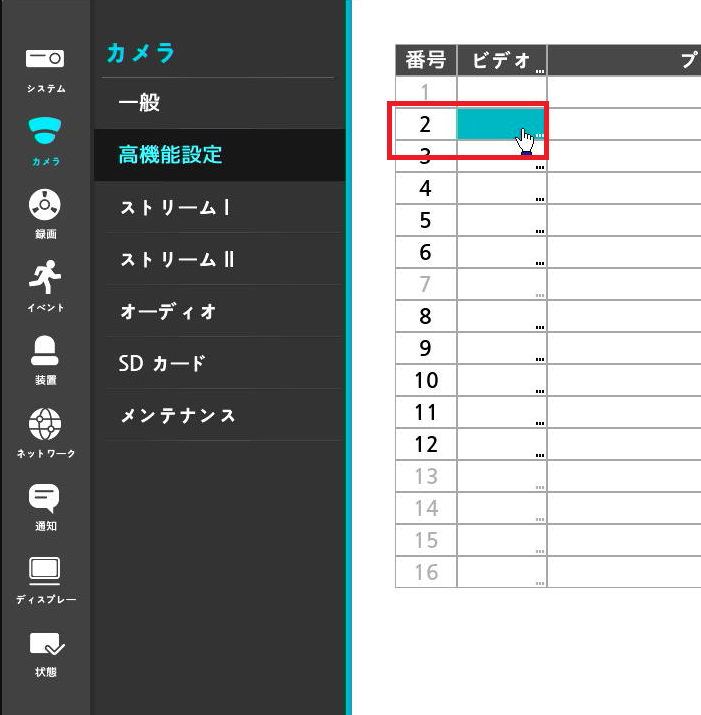Open the 状態 checkmark icon

click(x=47, y=644)
